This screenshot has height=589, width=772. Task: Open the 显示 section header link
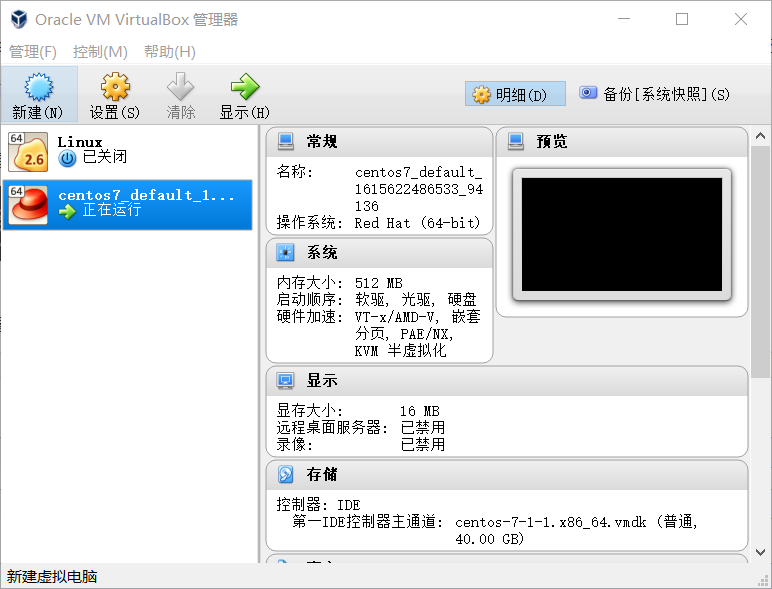point(322,381)
